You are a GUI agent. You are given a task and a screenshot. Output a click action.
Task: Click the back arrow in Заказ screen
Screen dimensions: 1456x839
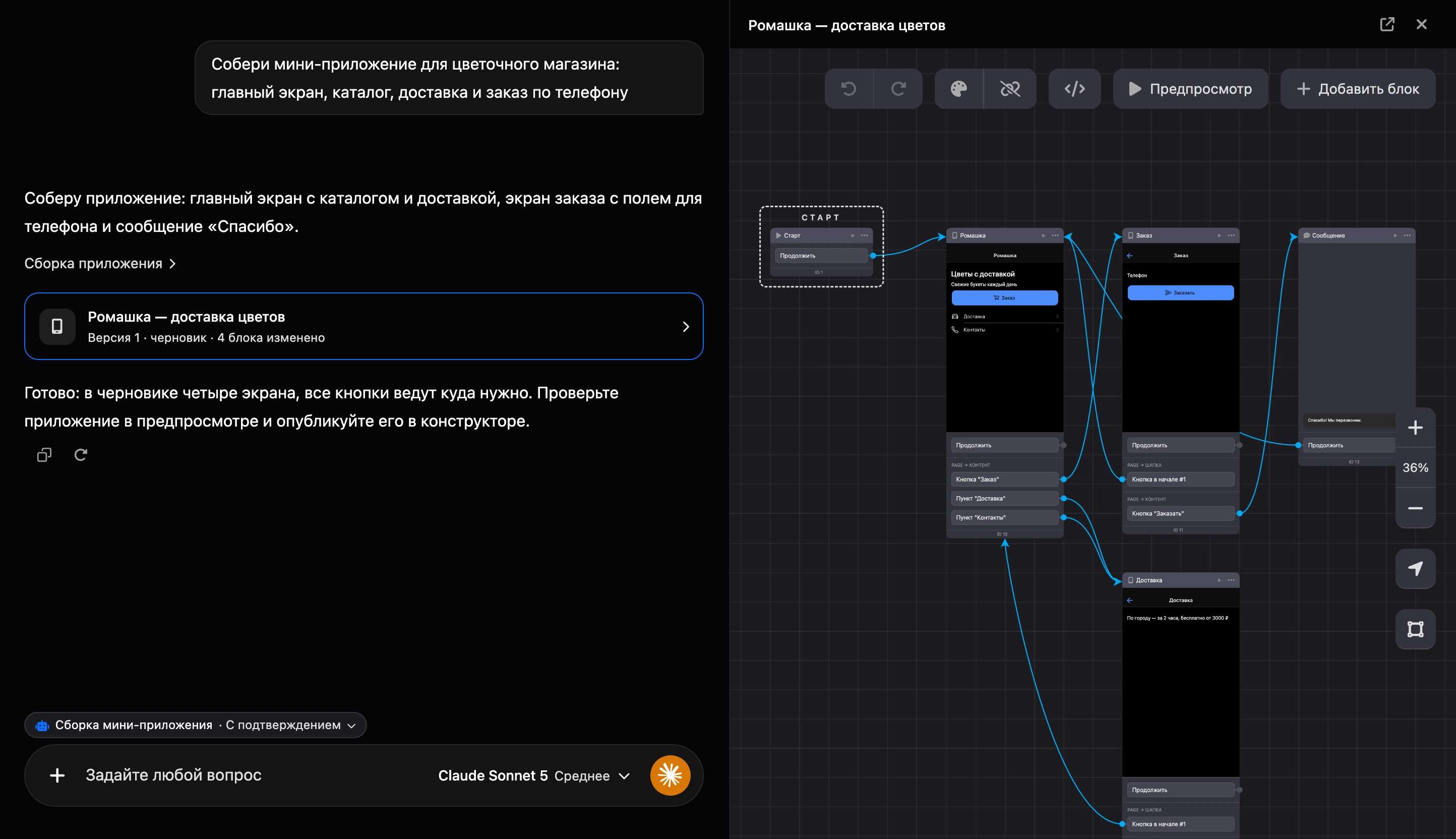(1129, 255)
